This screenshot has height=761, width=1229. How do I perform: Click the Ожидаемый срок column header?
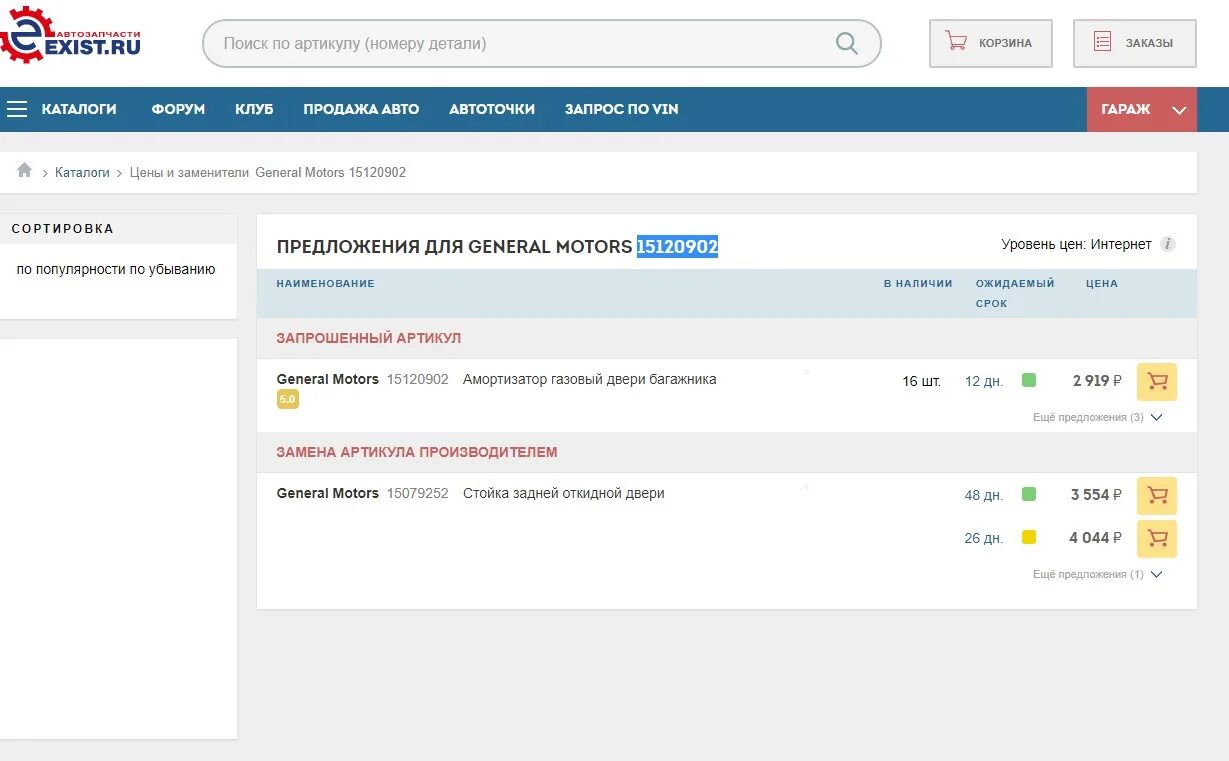[1015, 293]
